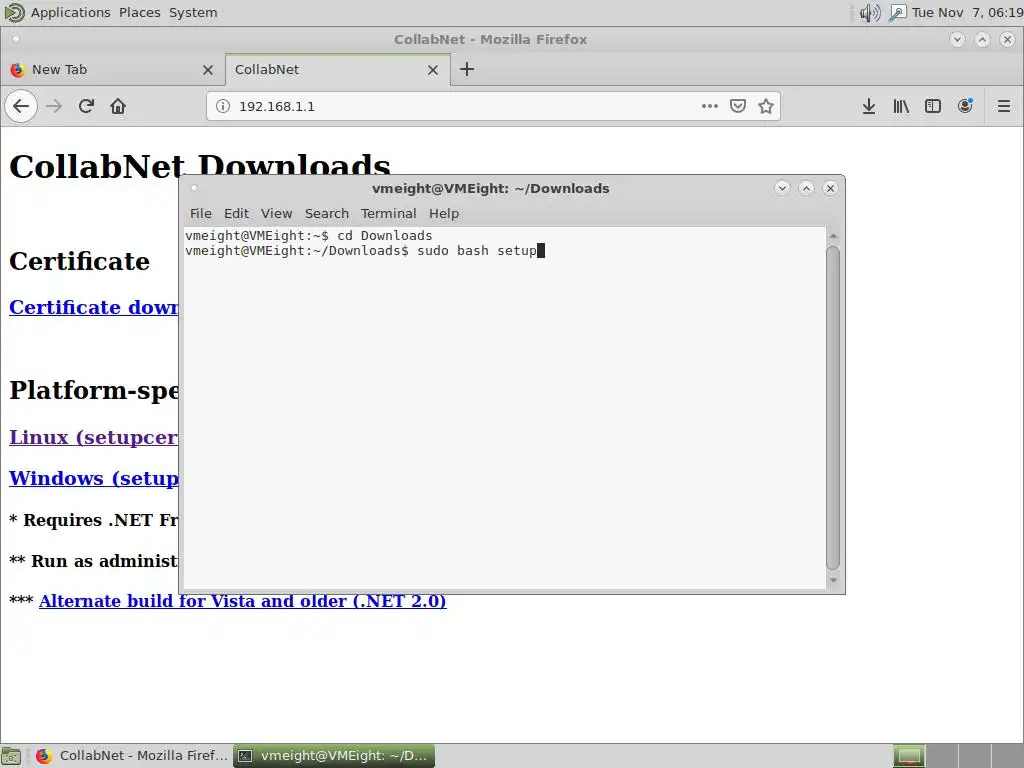Bookmark this page with the star
The image size is (1024, 768).
pyautogui.click(x=766, y=106)
